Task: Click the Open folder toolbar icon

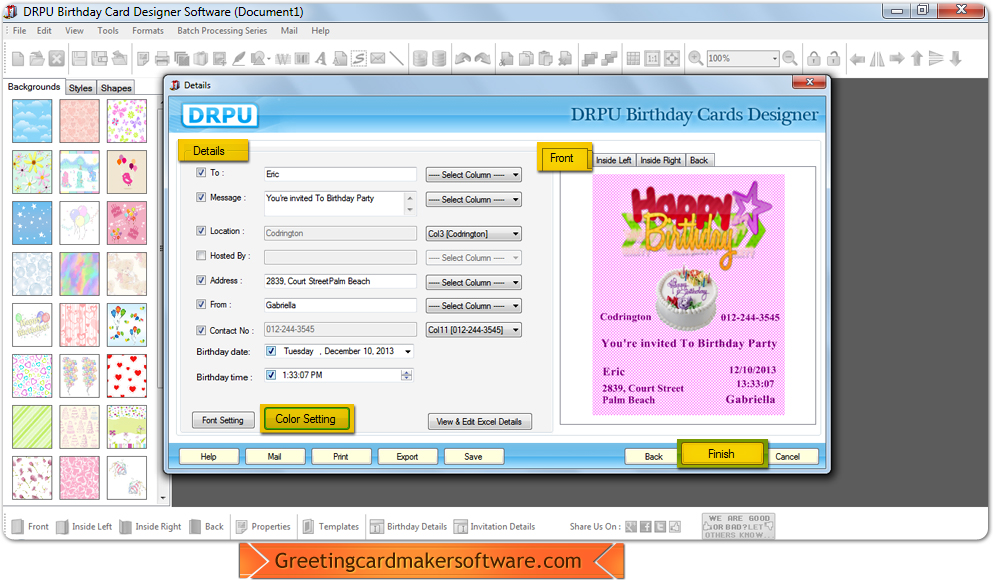Action: pos(37,59)
